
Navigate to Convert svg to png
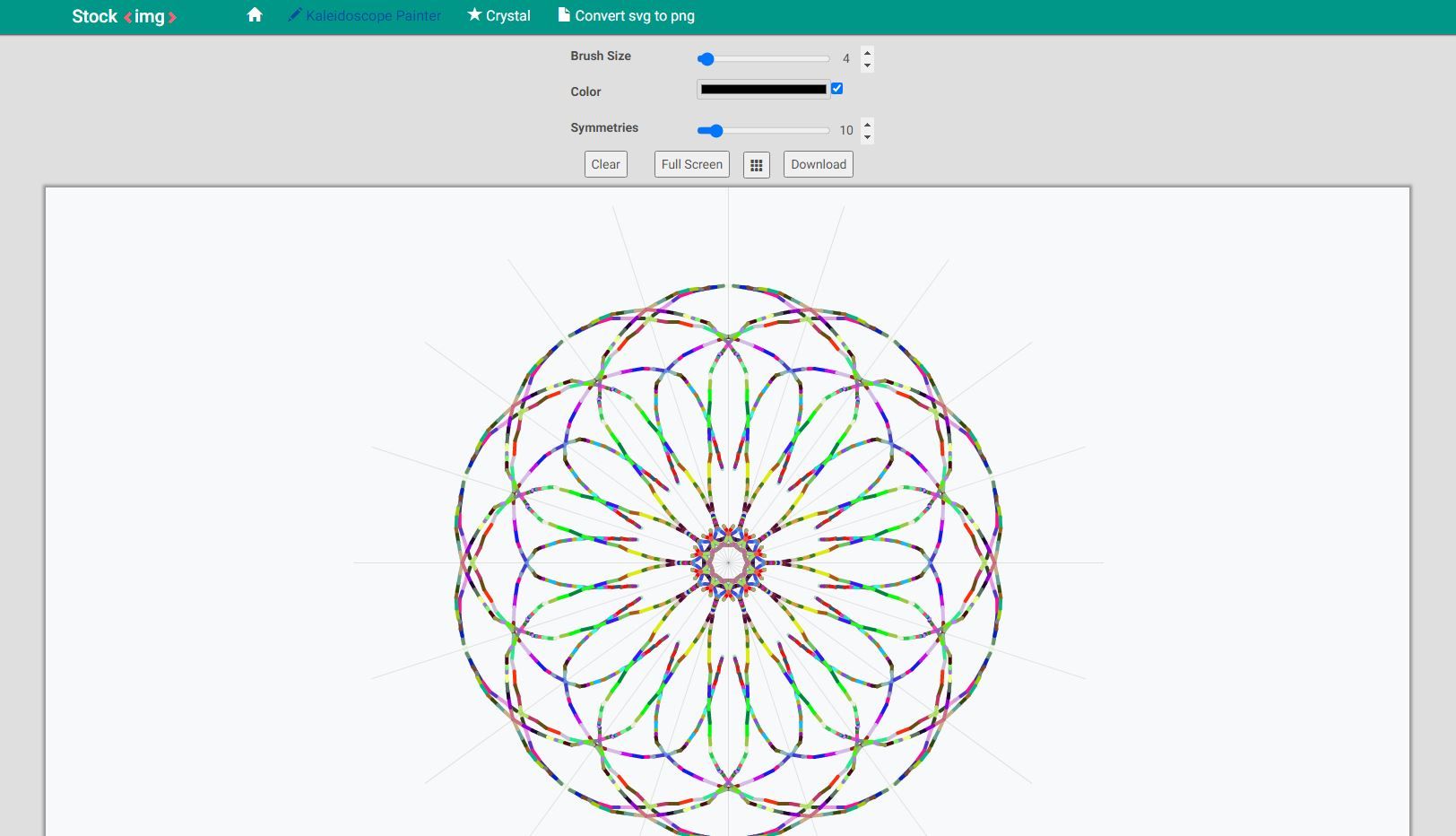[635, 14]
